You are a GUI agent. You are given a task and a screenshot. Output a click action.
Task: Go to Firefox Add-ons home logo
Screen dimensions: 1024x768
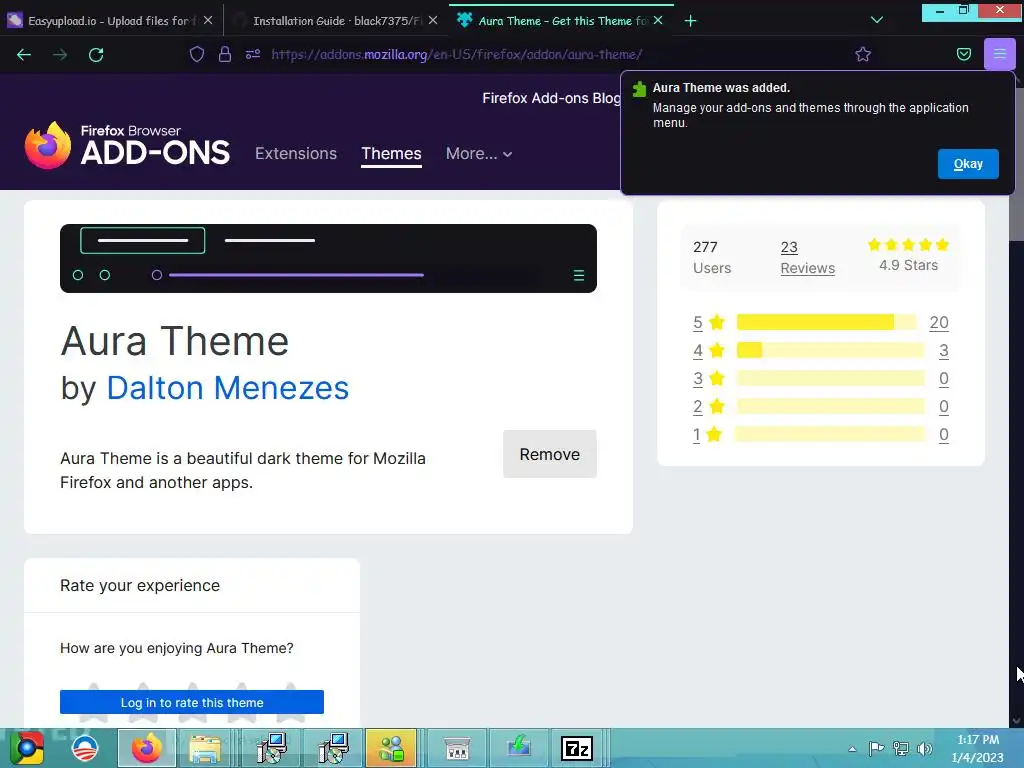pos(127,145)
